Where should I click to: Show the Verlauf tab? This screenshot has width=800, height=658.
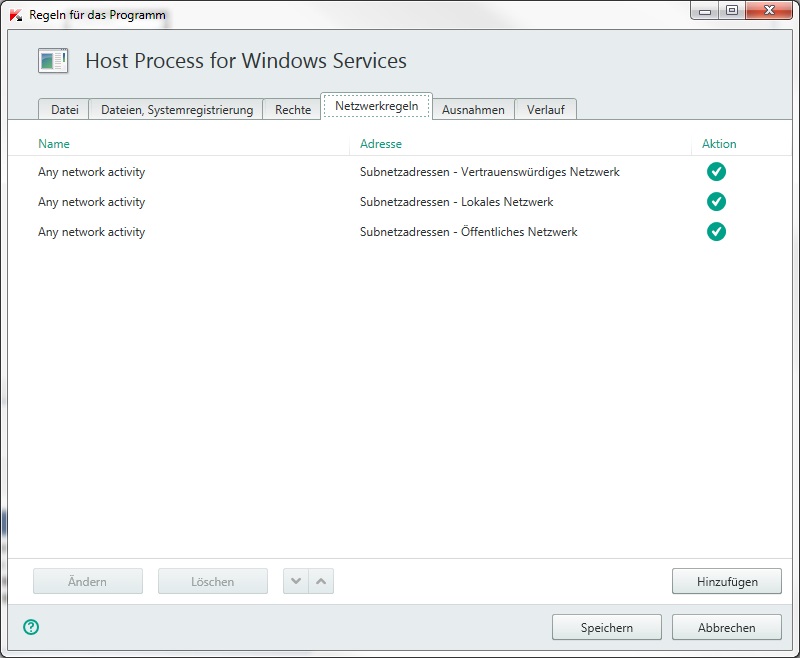tap(545, 109)
